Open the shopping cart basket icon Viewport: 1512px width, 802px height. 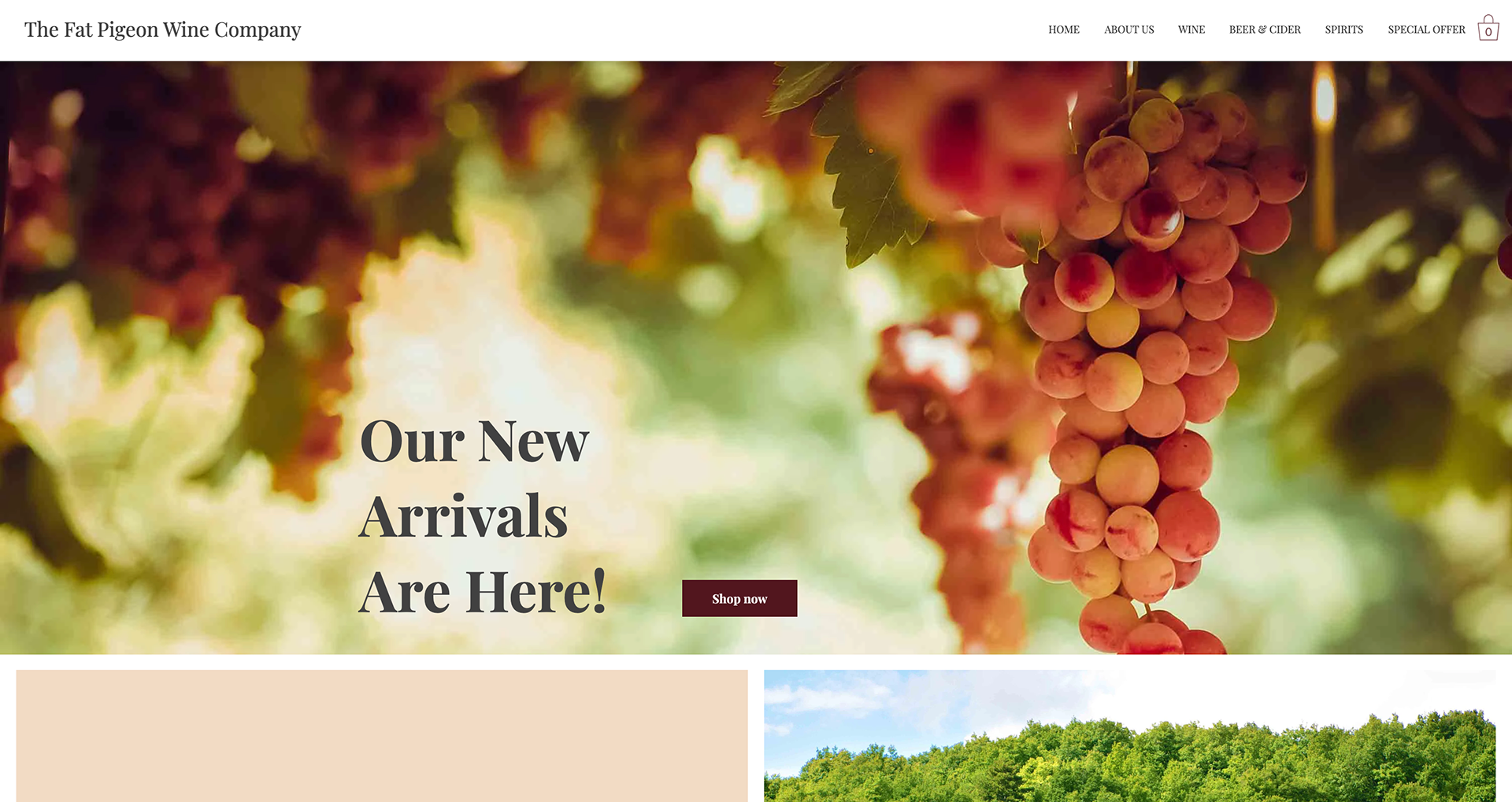(x=1488, y=28)
